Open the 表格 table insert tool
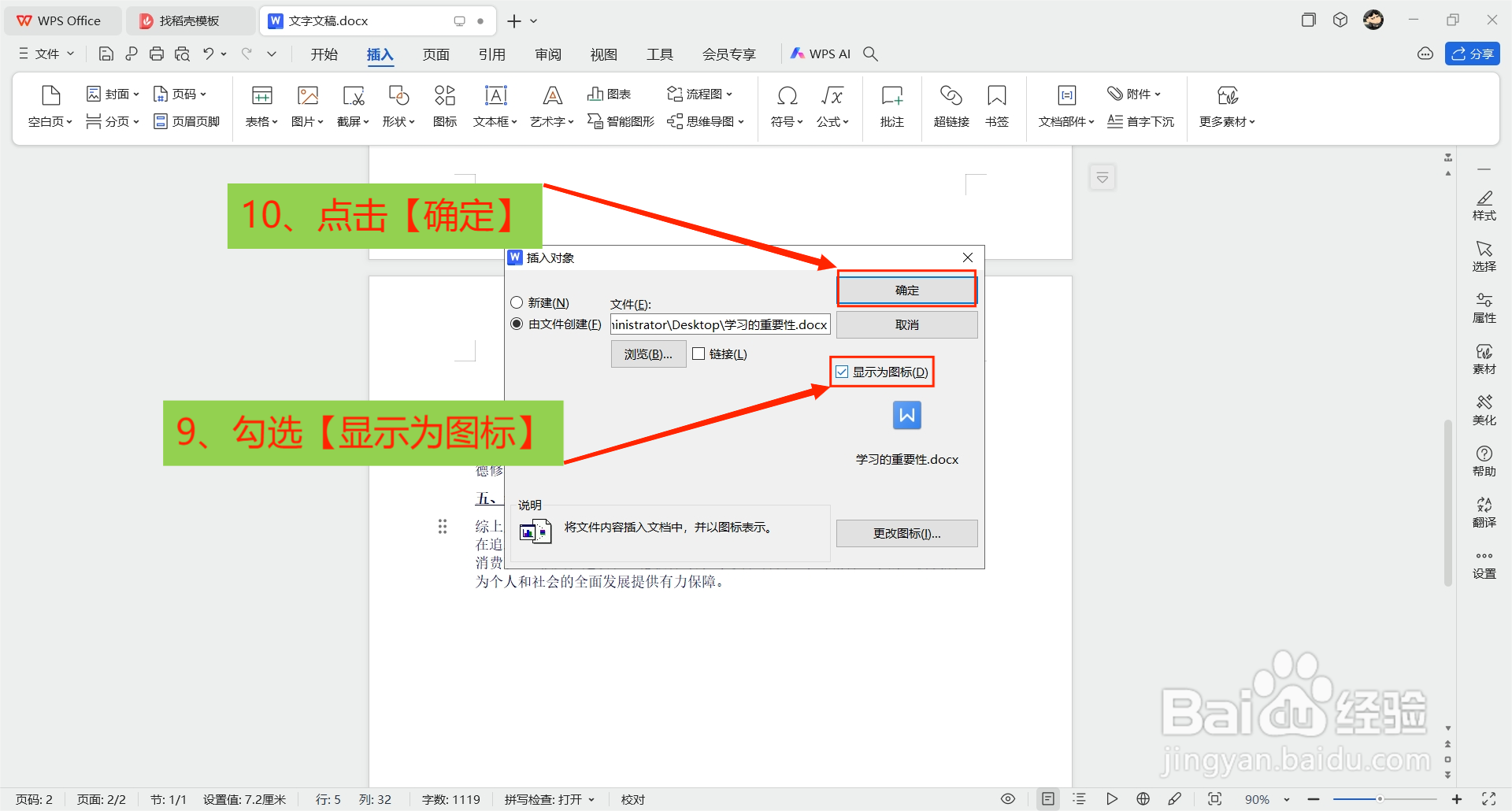Screen dimensions: 1512x811 (261, 106)
